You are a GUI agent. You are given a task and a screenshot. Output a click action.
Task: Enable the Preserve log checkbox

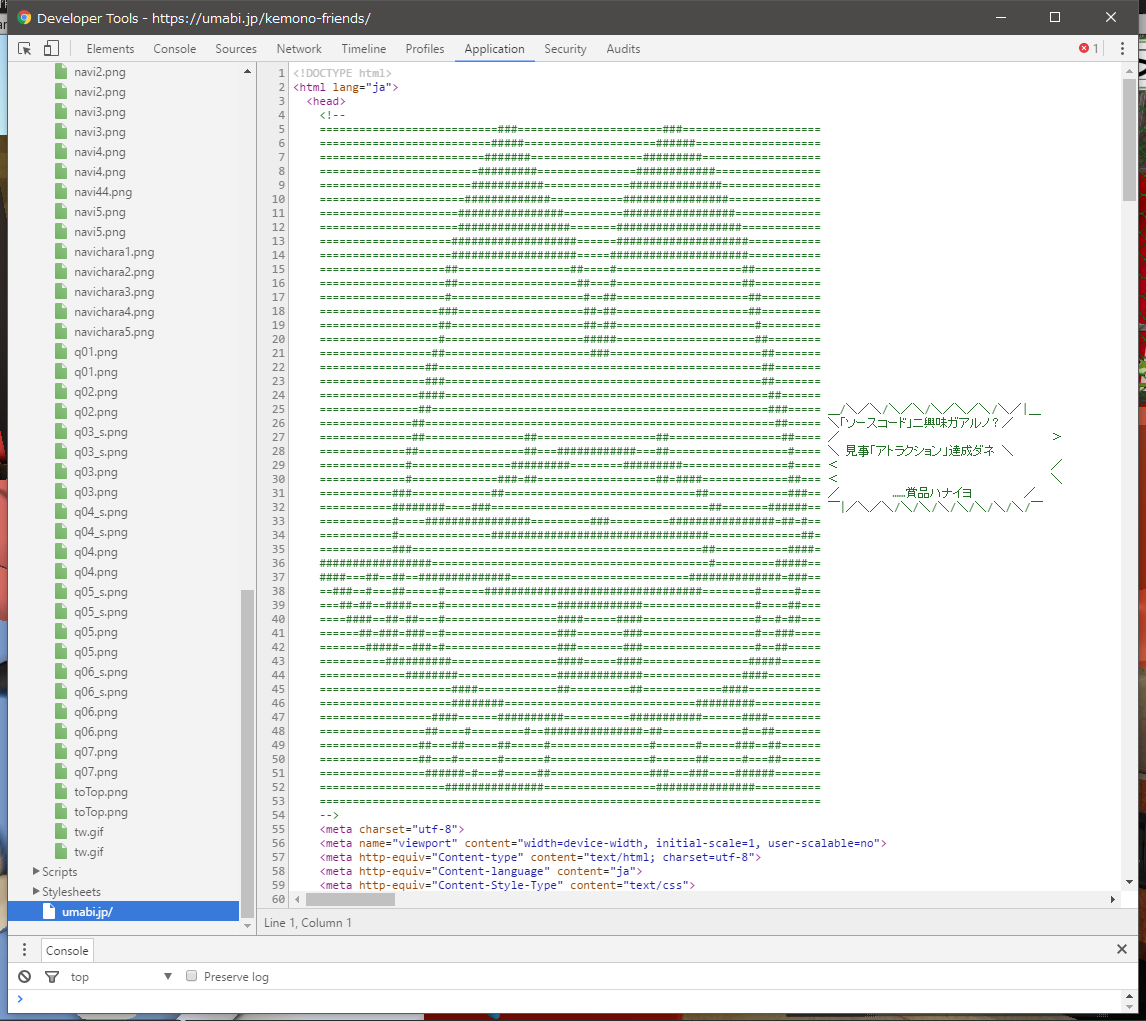tap(191, 977)
